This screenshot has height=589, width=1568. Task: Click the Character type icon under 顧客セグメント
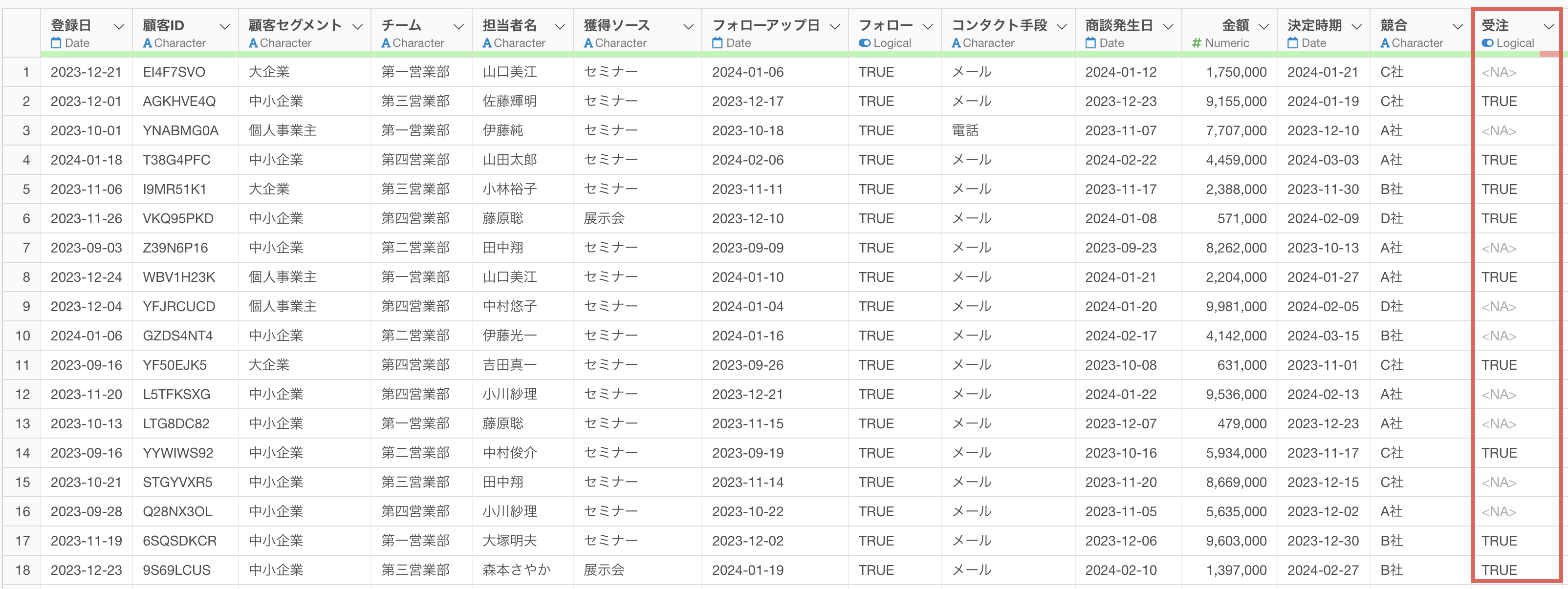click(x=253, y=43)
